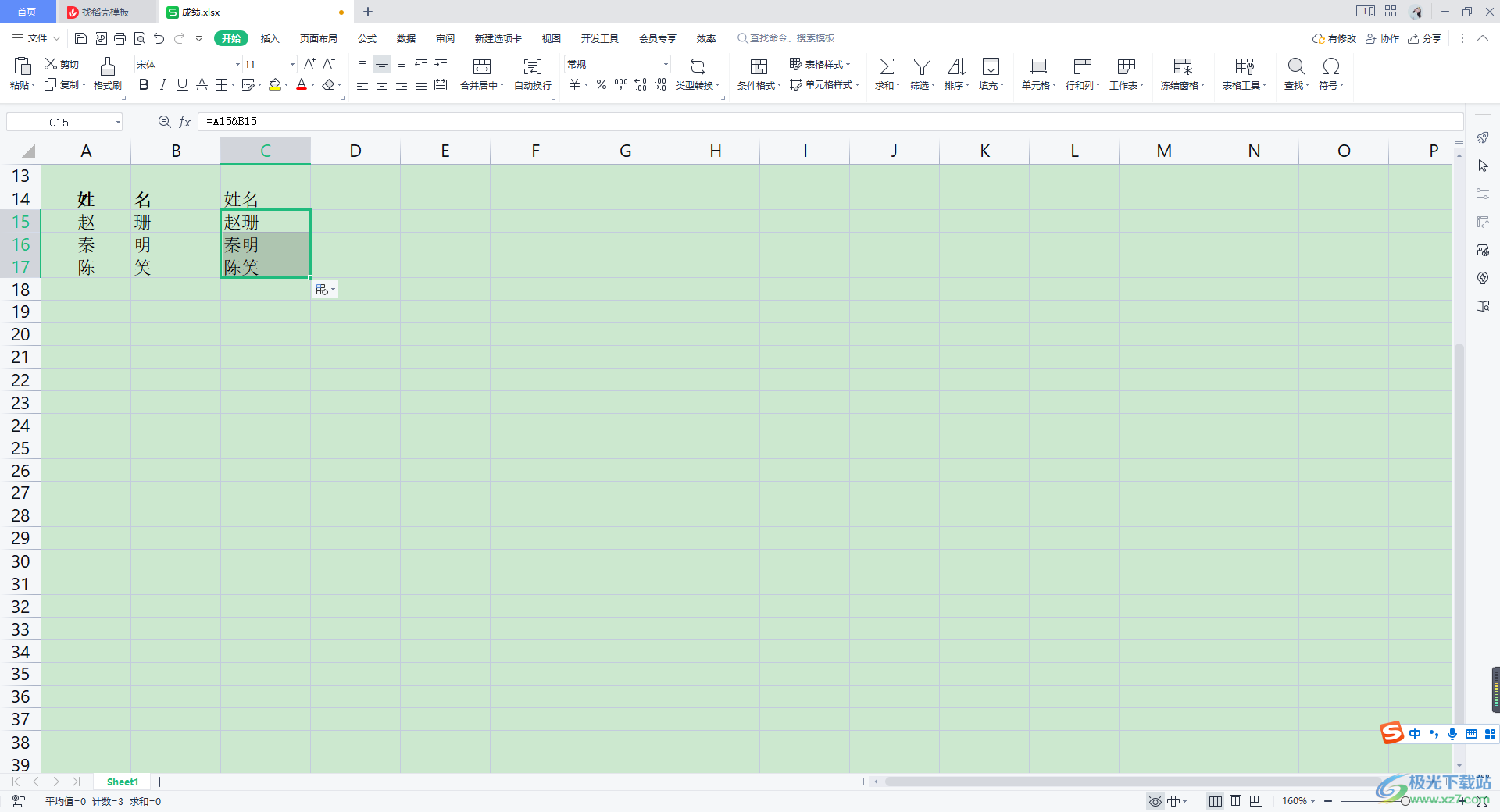Screen dimensions: 1500x812
Task: Toggle underline formatting
Action: click(182, 84)
